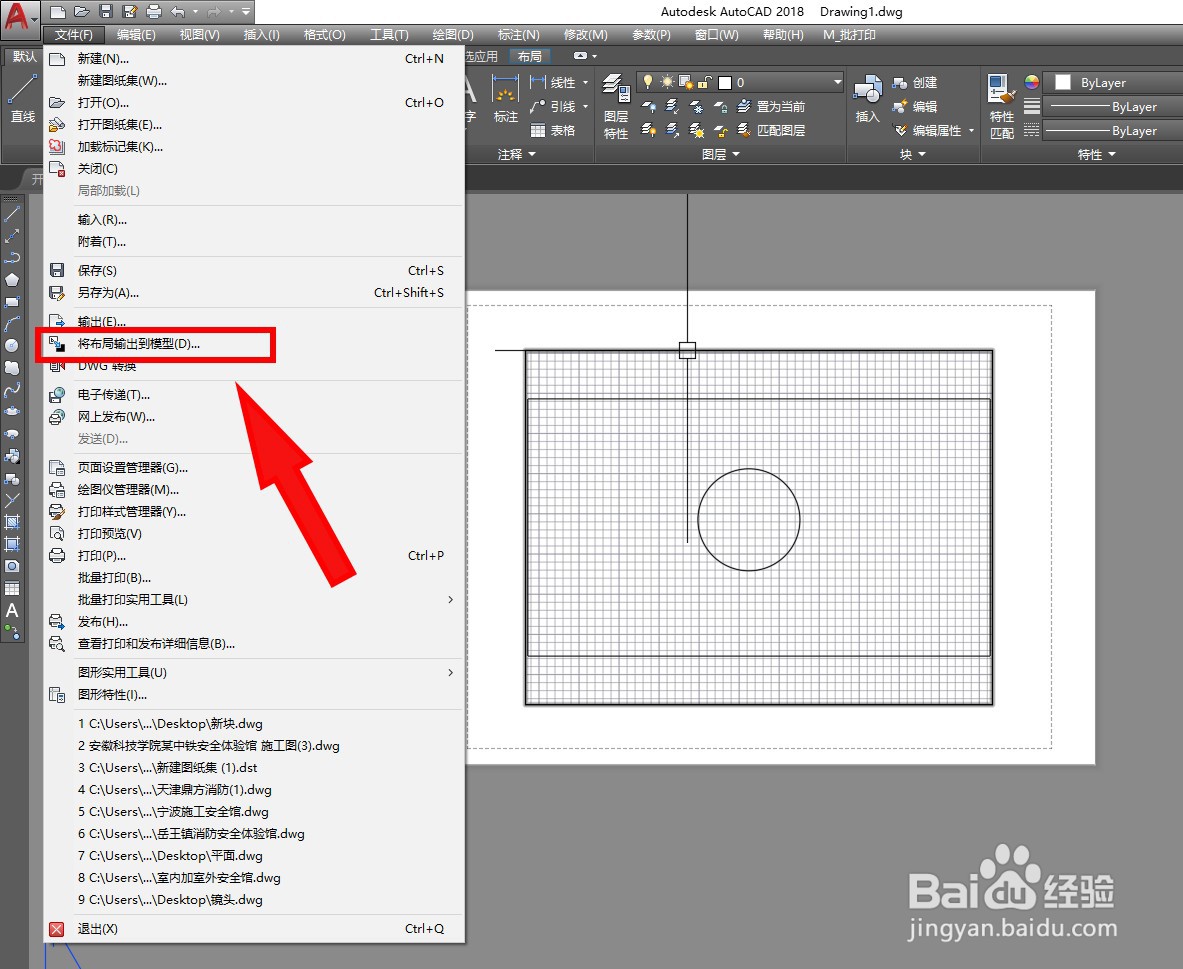
Task: Click the 匹配图层 button
Action: [771, 131]
